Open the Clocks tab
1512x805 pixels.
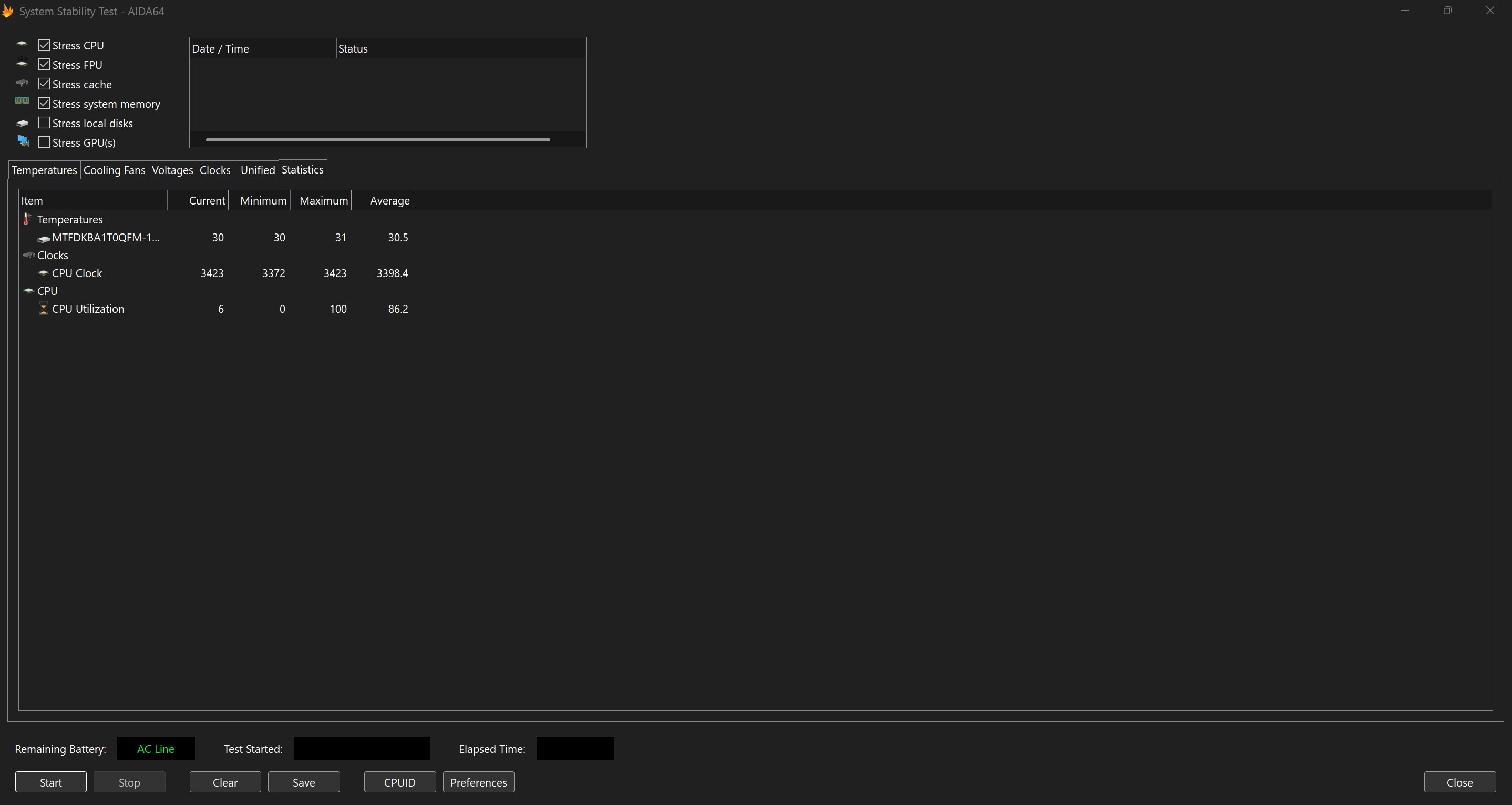click(215, 170)
